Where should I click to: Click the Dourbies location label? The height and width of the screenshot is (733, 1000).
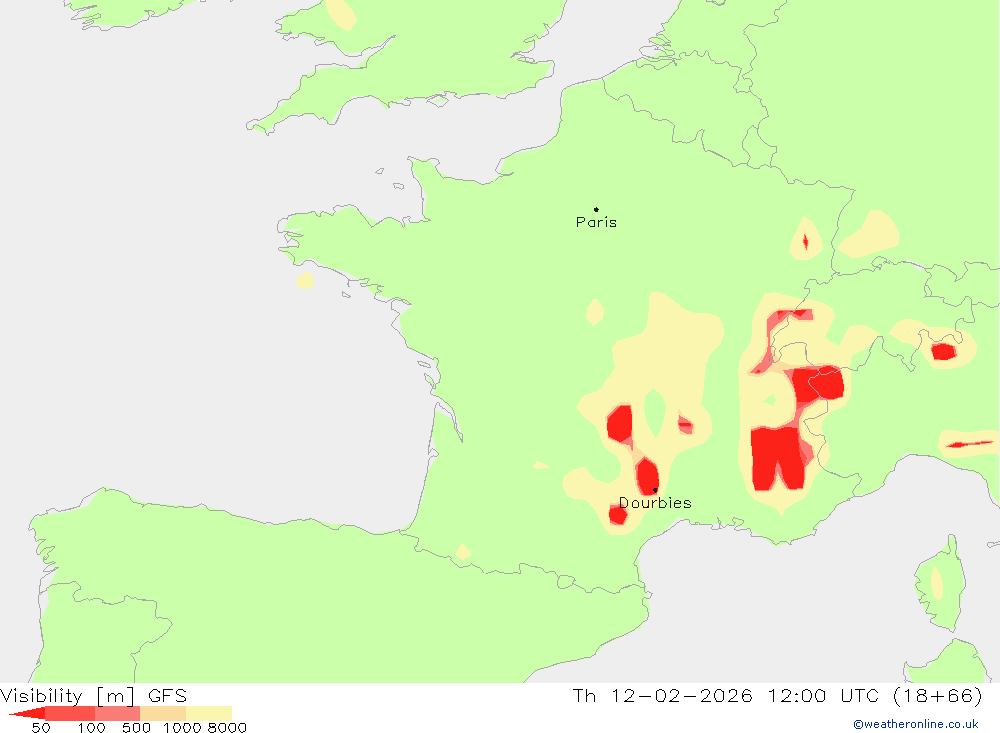coord(655,503)
